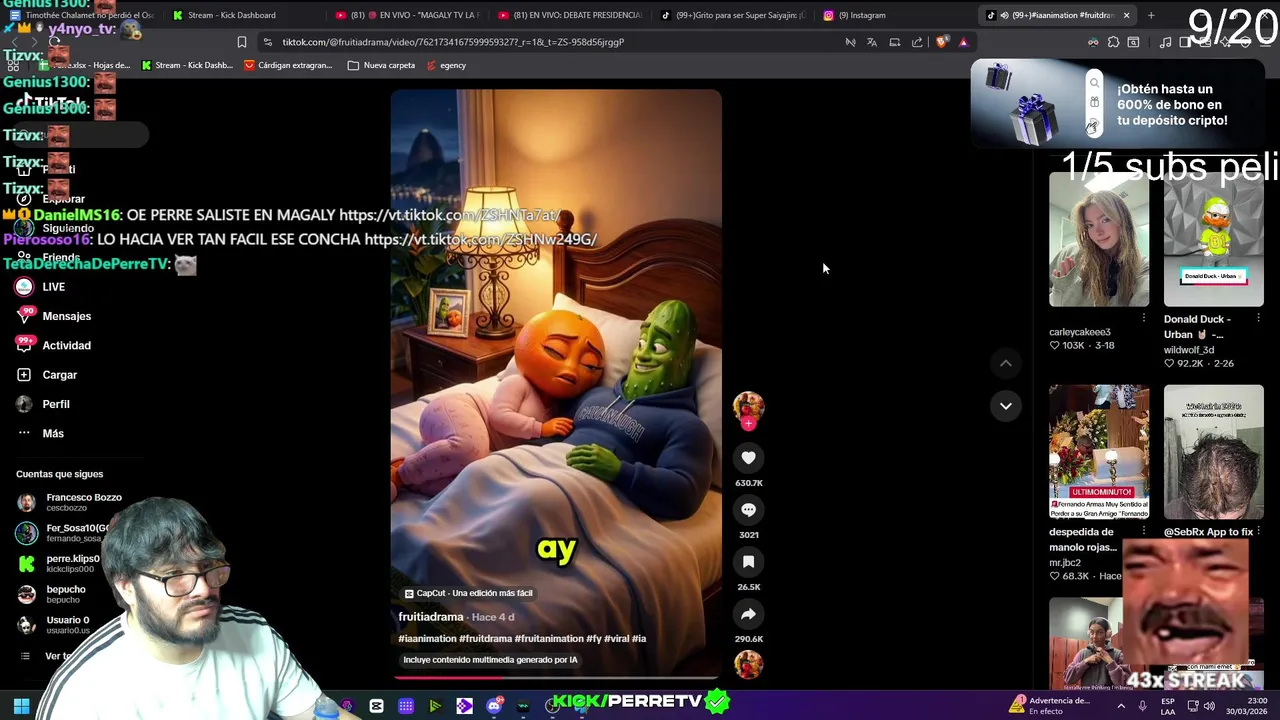Open the 'despedida de manolo rojas' video thumbnail
Viewport: 1280px width, 720px height.
pyautogui.click(x=1099, y=452)
